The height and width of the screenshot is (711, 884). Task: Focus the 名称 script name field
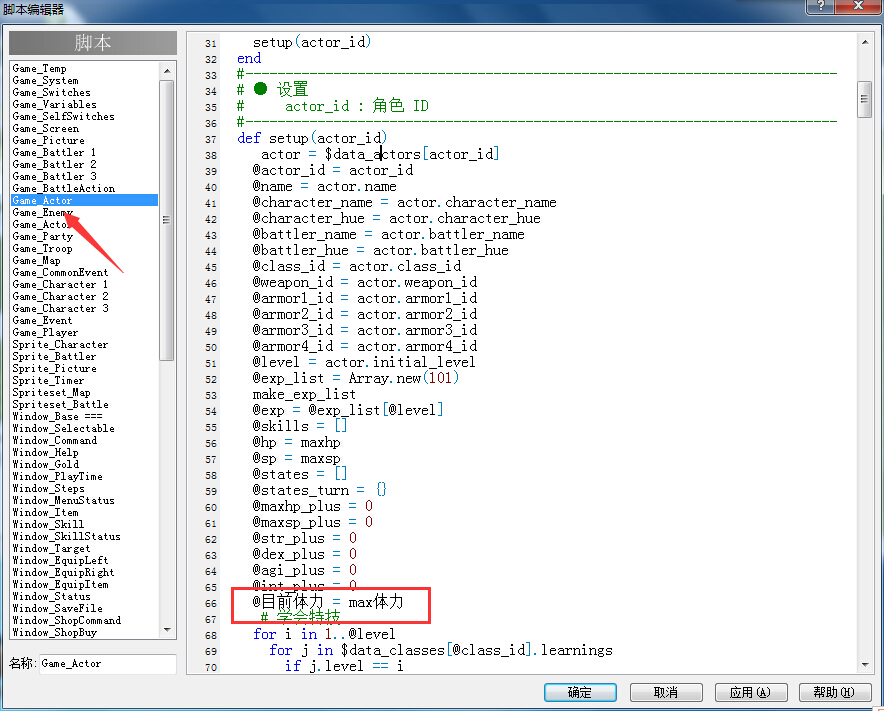pyautogui.click(x=108, y=664)
